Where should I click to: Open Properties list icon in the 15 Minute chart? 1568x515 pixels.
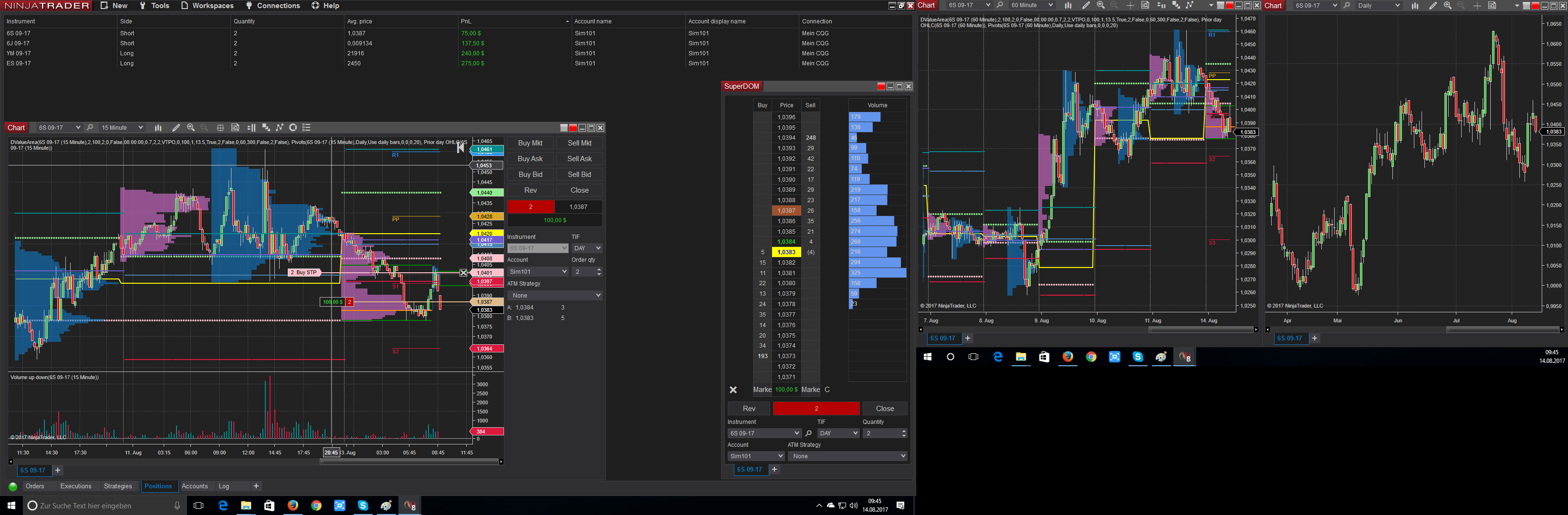pyautogui.click(x=307, y=128)
